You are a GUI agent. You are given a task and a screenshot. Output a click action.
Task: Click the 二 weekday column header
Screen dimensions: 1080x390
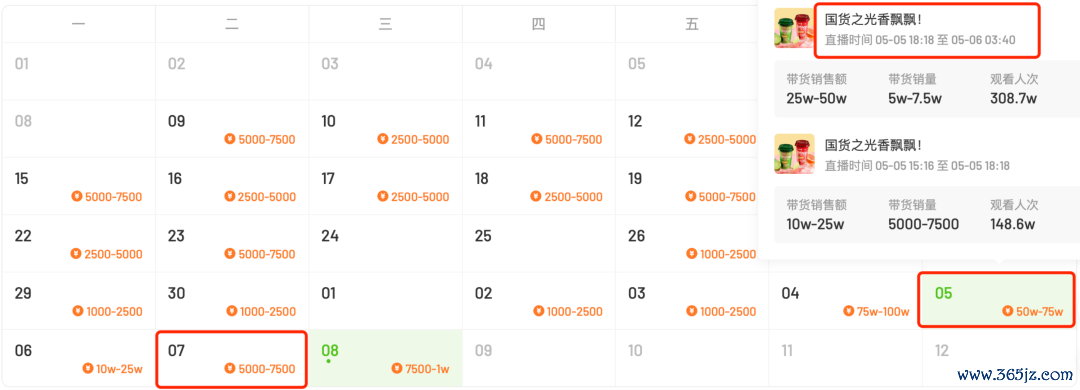pyautogui.click(x=232, y=25)
